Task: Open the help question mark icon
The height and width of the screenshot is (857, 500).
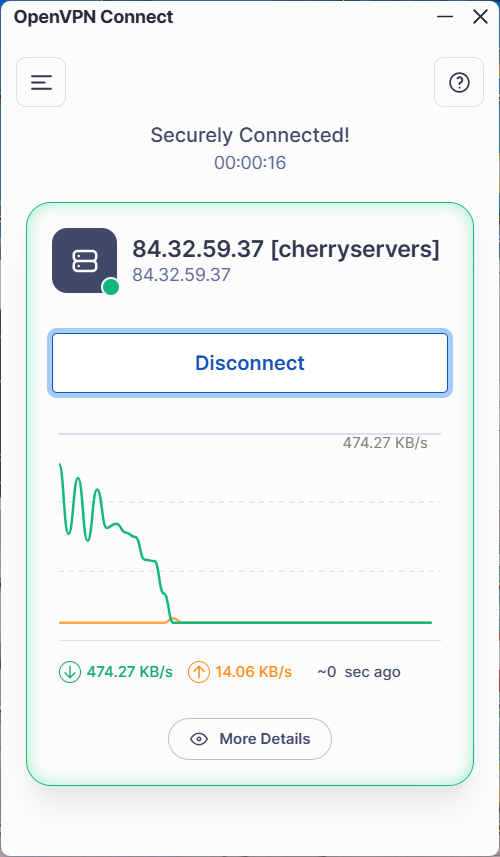Action: coord(459,82)
